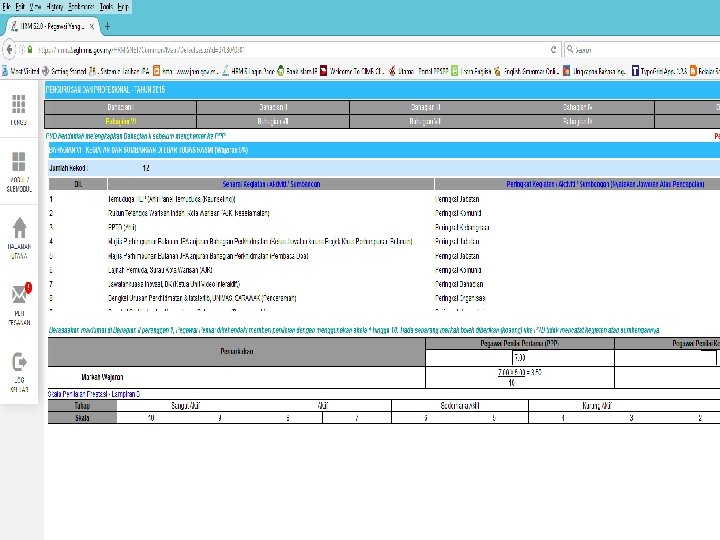Click the Log Keluar logout icon
Image resolution: width=720 pixels, height=540 pixels.
click(x=19, y=362)
